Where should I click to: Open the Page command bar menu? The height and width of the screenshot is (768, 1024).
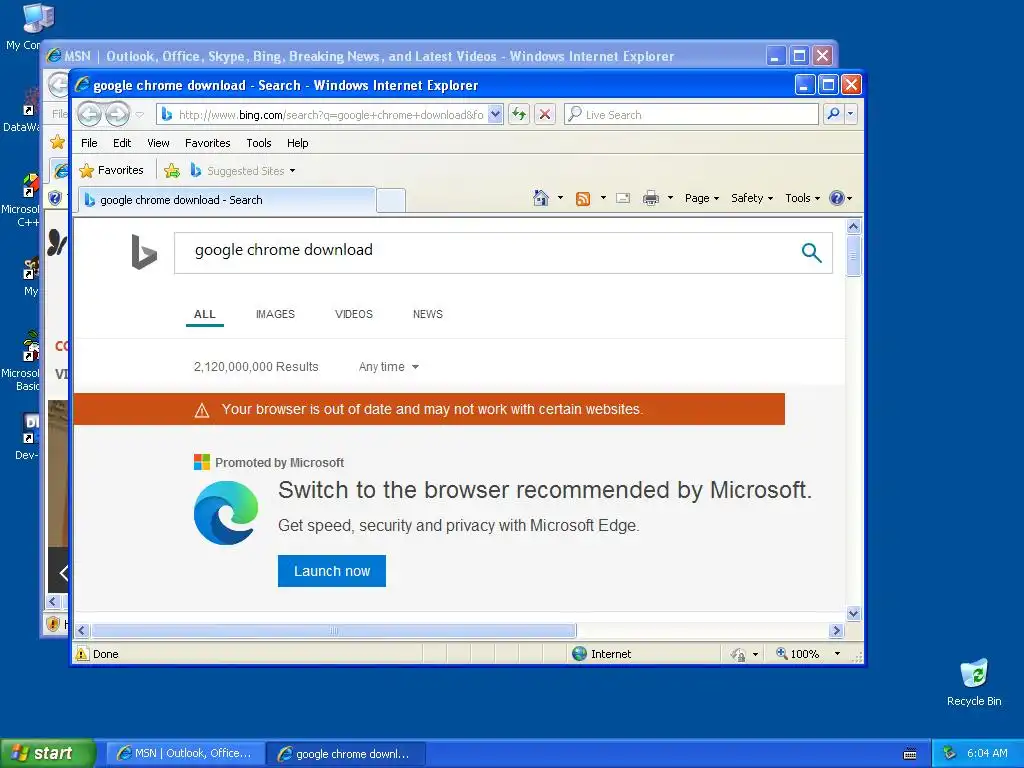[x=701, y=198]
